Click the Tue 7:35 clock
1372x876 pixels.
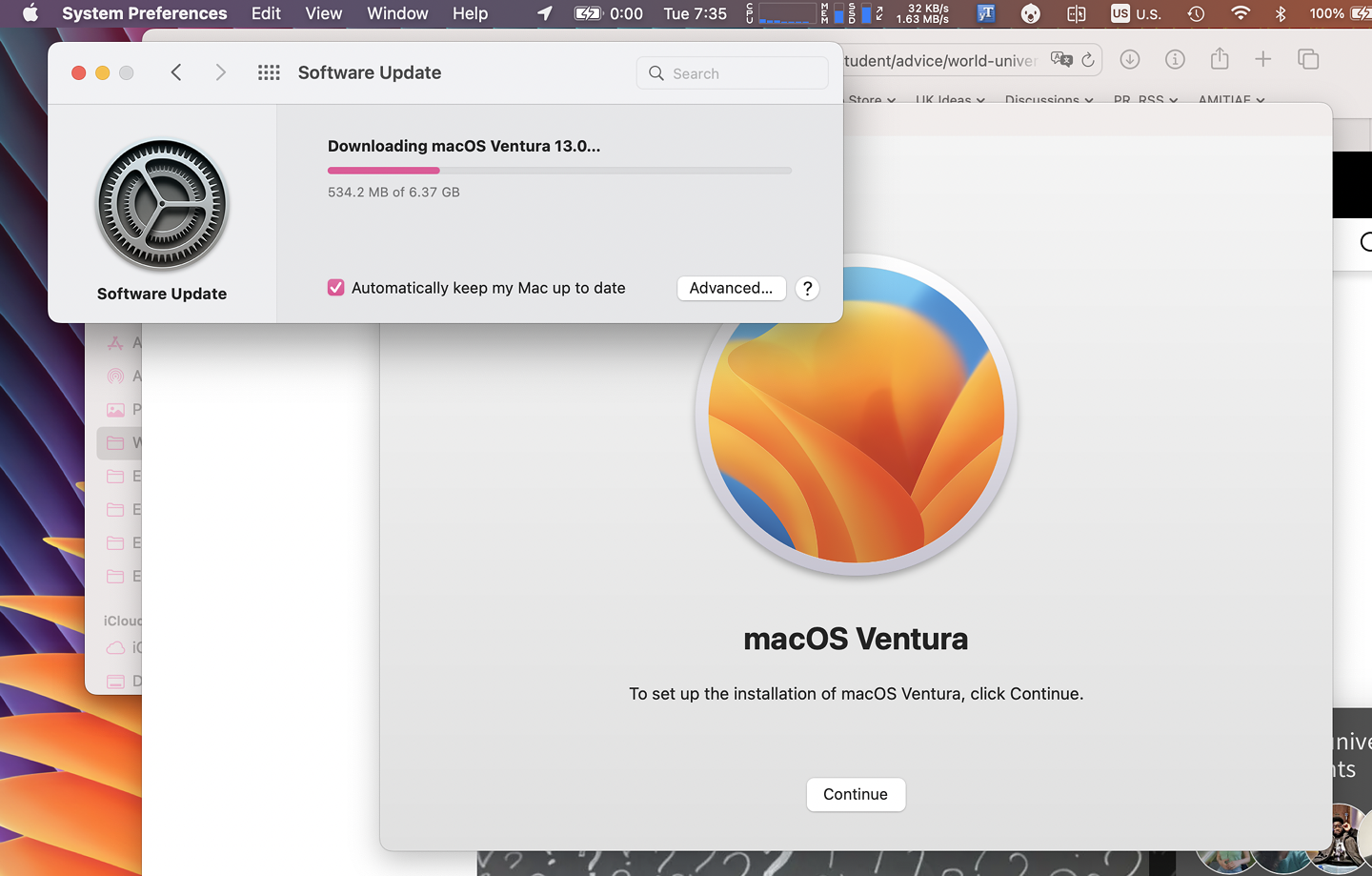(x=695, y=13)
